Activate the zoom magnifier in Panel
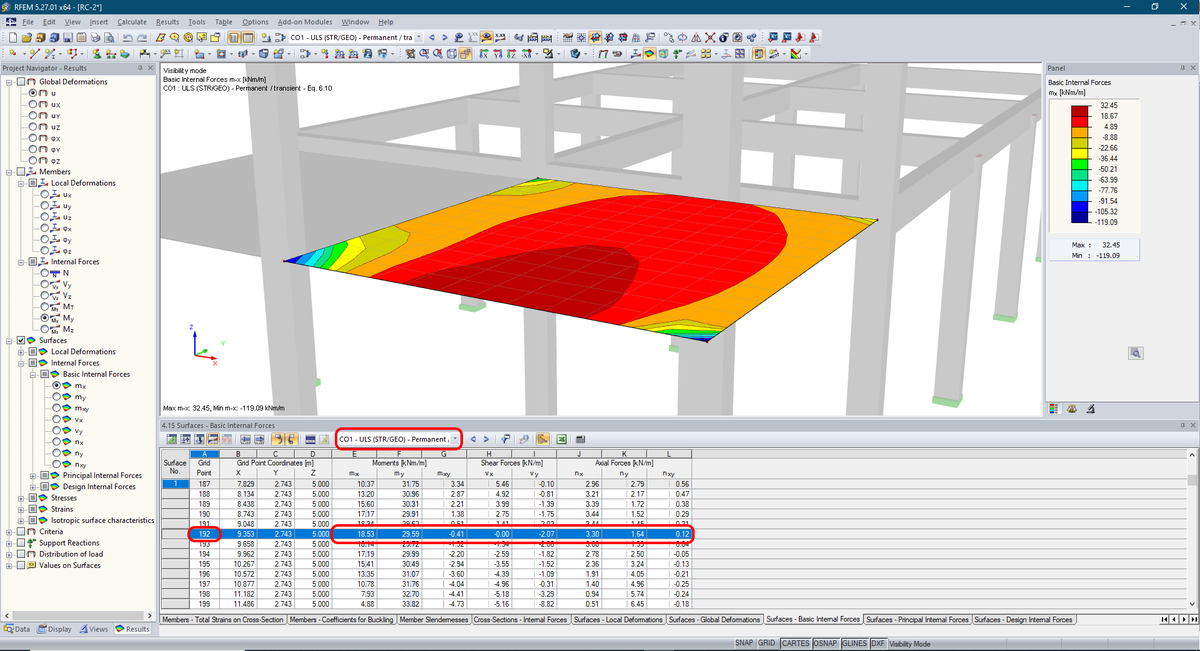This screenshot has height=651, width=1200. [1136, 353]
